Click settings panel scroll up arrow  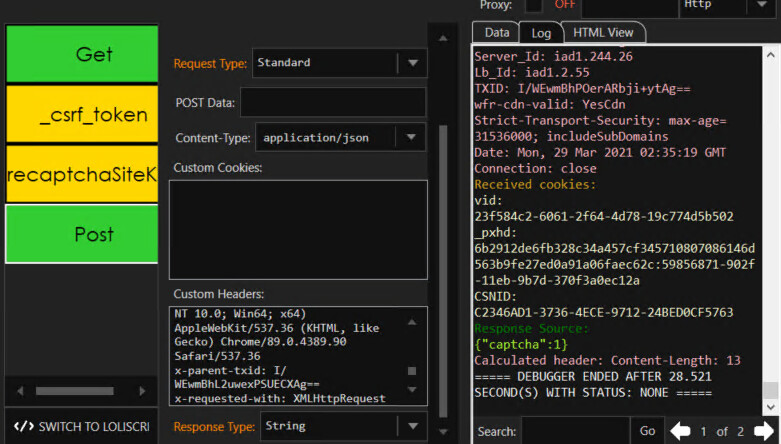pos(443,38)
